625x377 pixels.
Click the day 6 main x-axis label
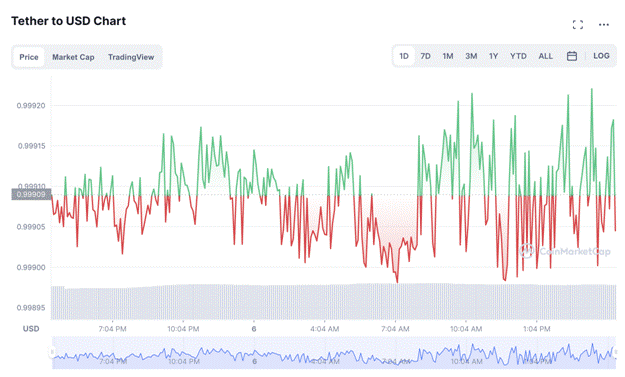coord(254,329)
